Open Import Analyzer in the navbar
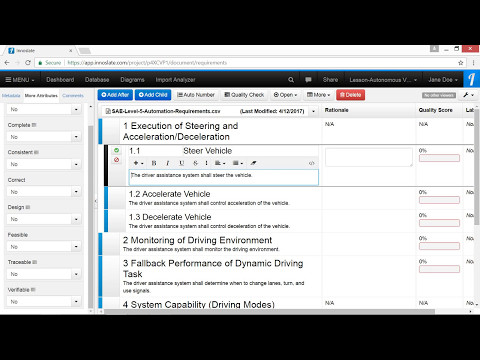The image size is (480, 360). (175, 80)
